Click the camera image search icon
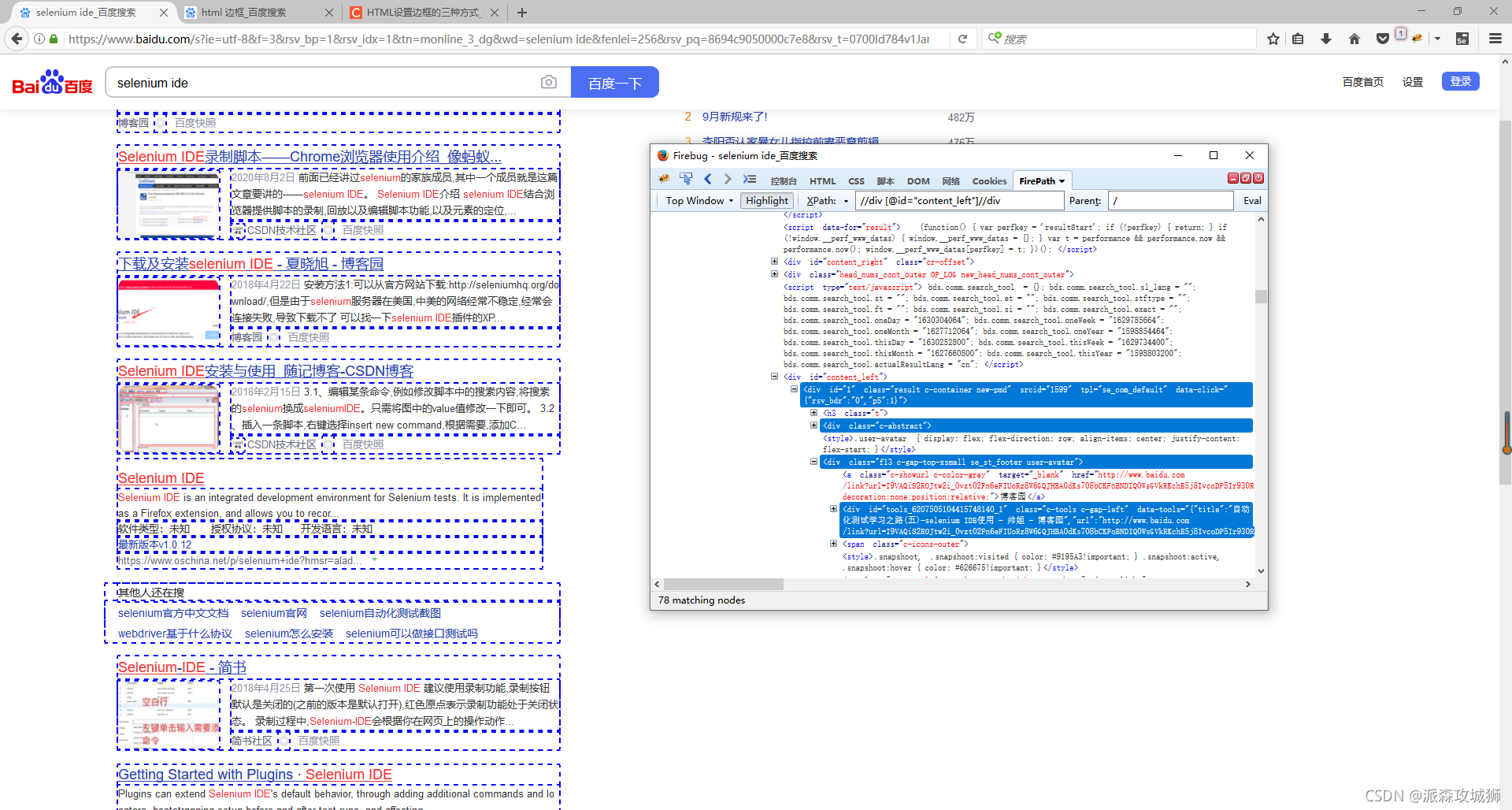 (549, 83)
